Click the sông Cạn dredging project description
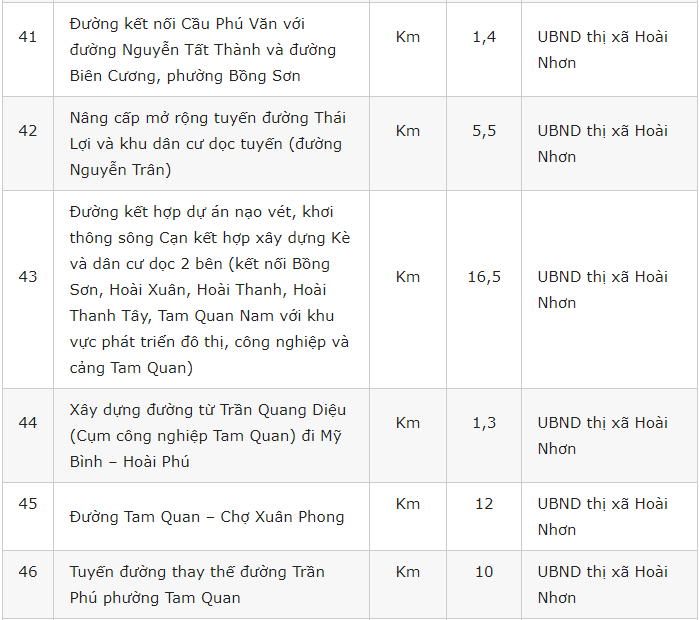The height and width of the screenshot is (620, 699). 210,290
